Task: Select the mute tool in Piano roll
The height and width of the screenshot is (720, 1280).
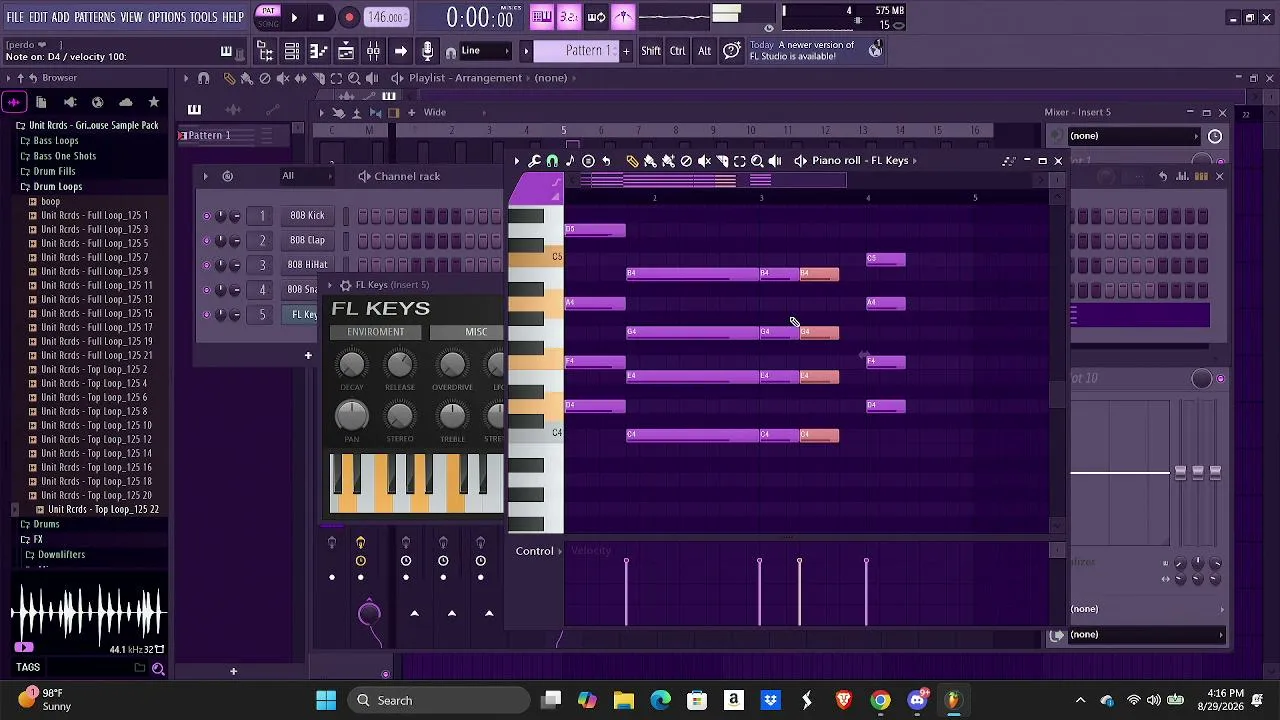Action: pos(704,161)
